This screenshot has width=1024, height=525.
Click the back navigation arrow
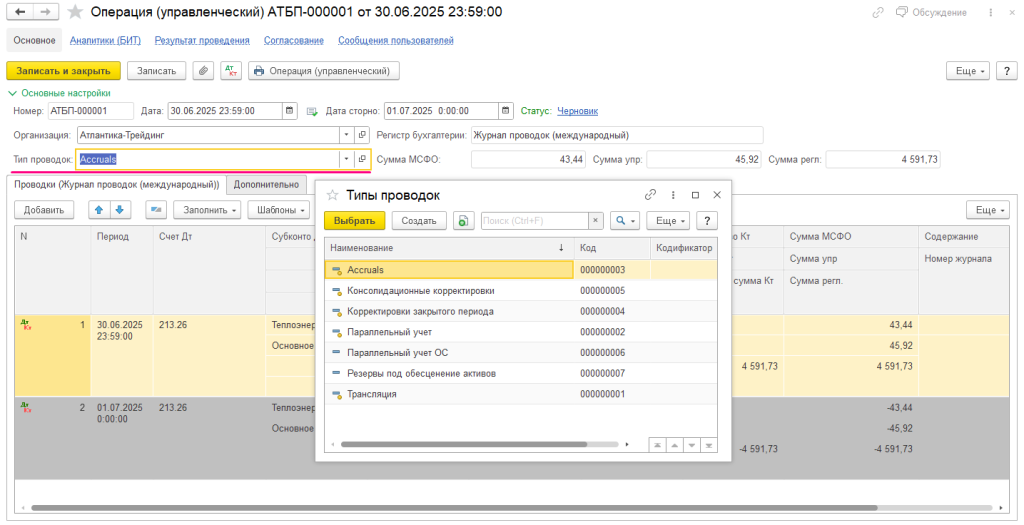click(20, 12)
